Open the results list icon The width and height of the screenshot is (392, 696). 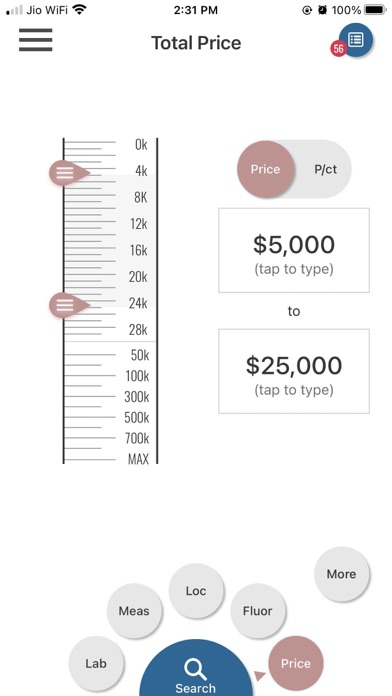pos(356,40)
